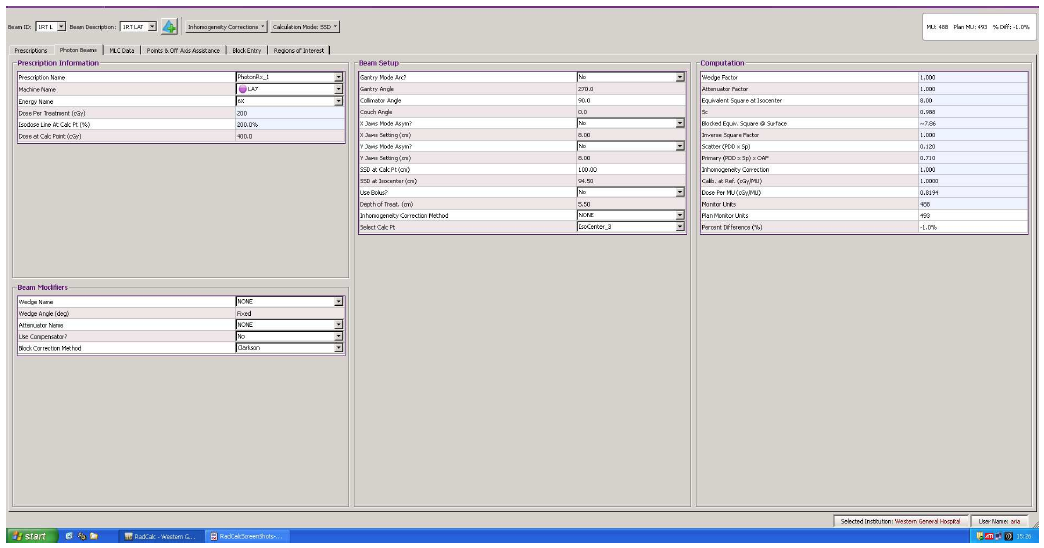Viewport: 1044px width, 548px height.
Task: Click the Primary (PDD x Sp) x OAF value
Action: [x=973, y=158]
